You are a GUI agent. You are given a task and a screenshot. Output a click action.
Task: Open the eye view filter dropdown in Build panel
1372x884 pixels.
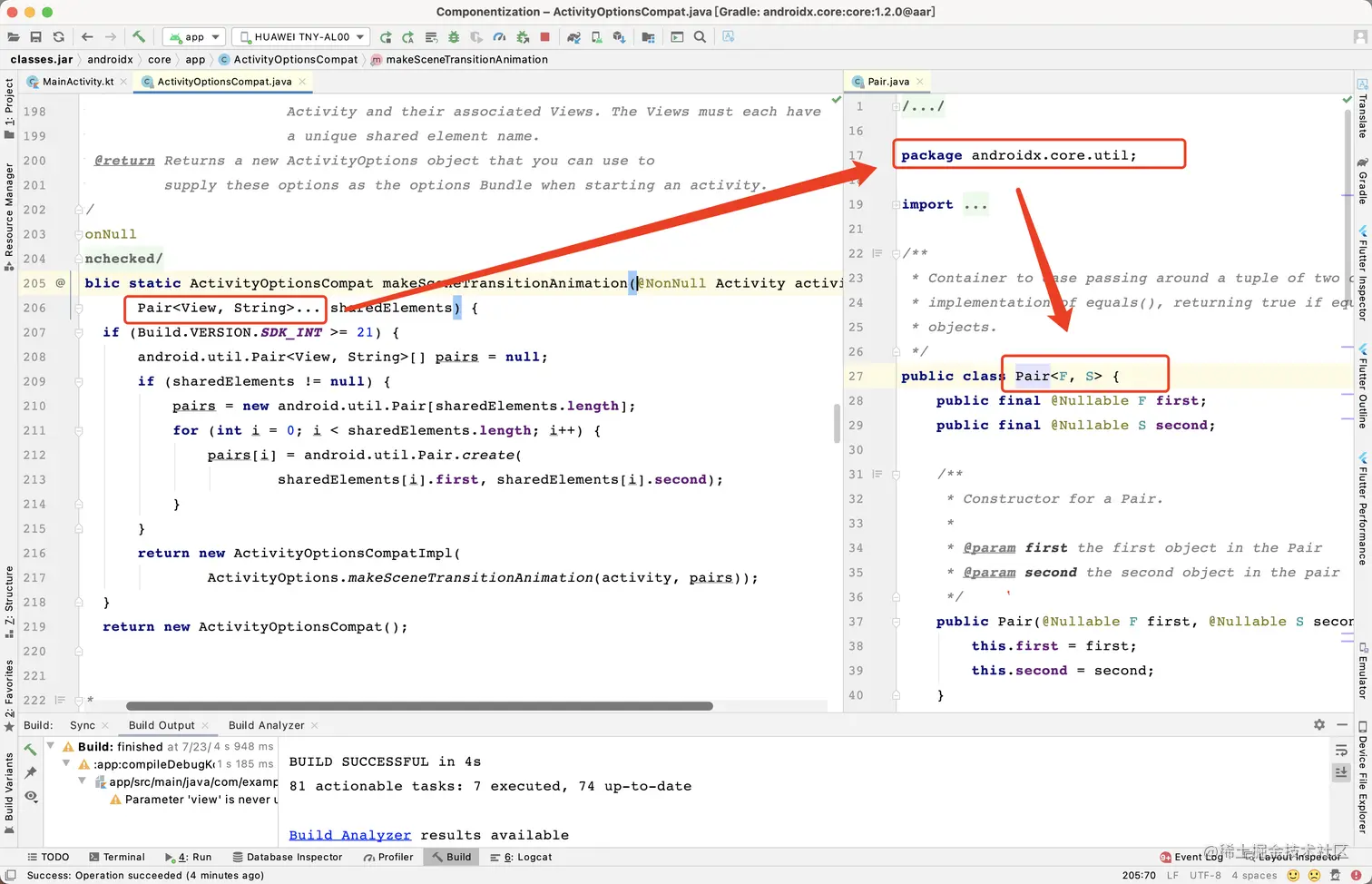click(31, 796)
